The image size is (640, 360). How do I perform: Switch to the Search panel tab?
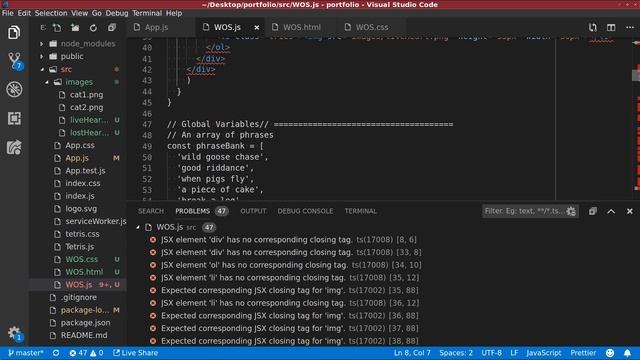[151, 211]
